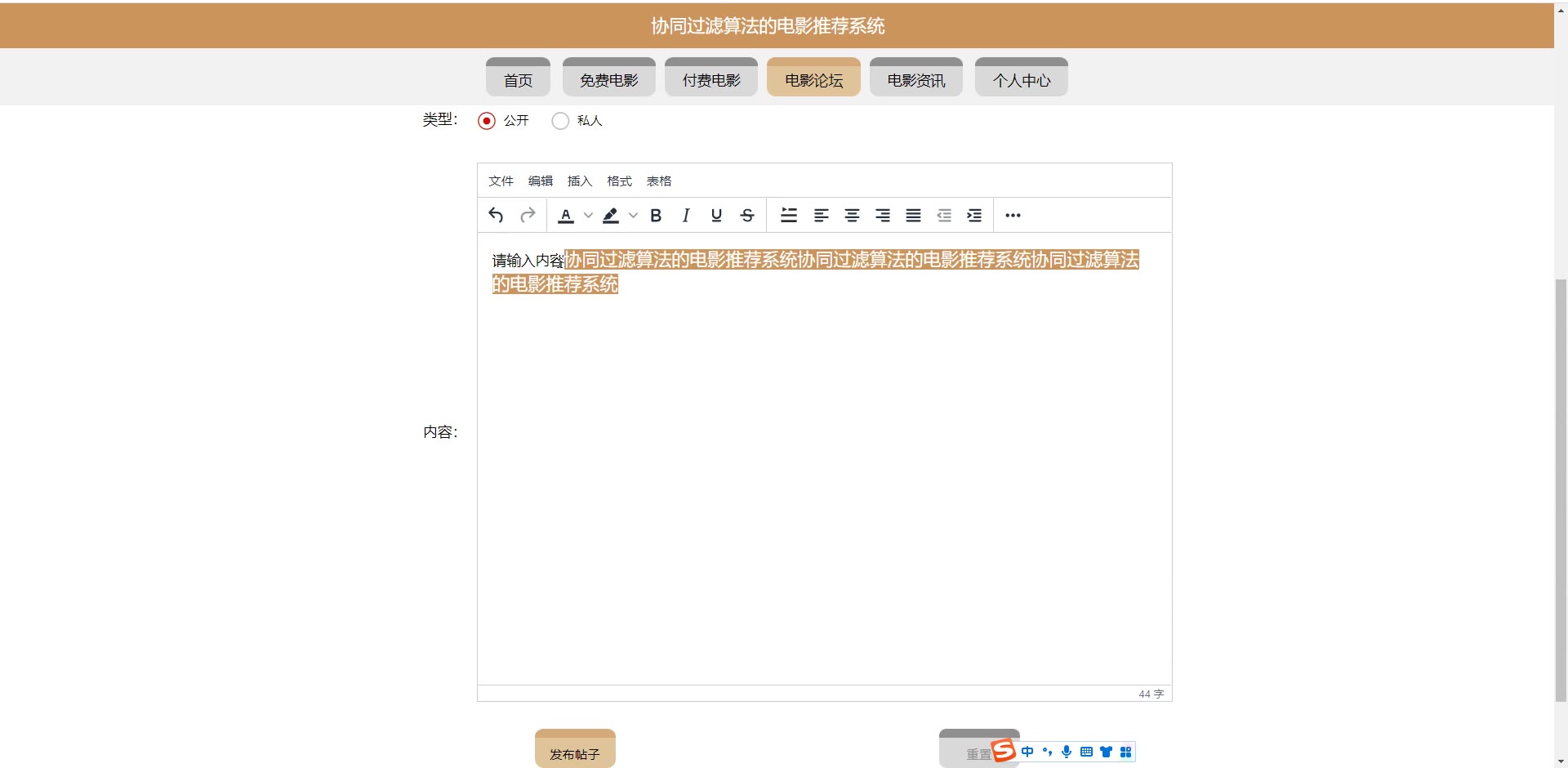Open Sogou skin (shirt) icon
Image resolution: width=1568 pixels, height=768 pixels.
[x=1106, y=752]
